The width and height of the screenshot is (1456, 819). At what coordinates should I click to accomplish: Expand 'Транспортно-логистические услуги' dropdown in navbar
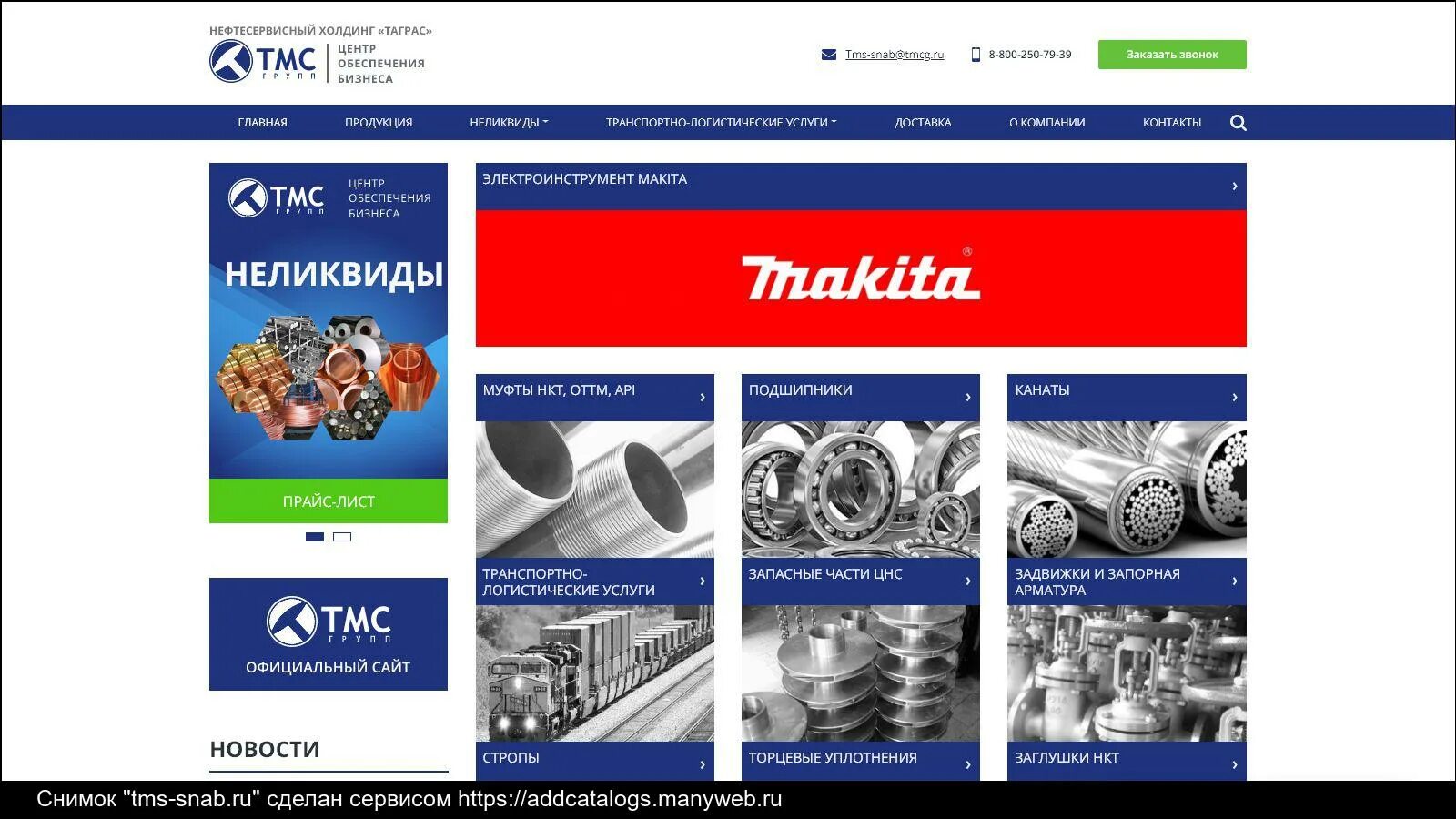[721, 123]
